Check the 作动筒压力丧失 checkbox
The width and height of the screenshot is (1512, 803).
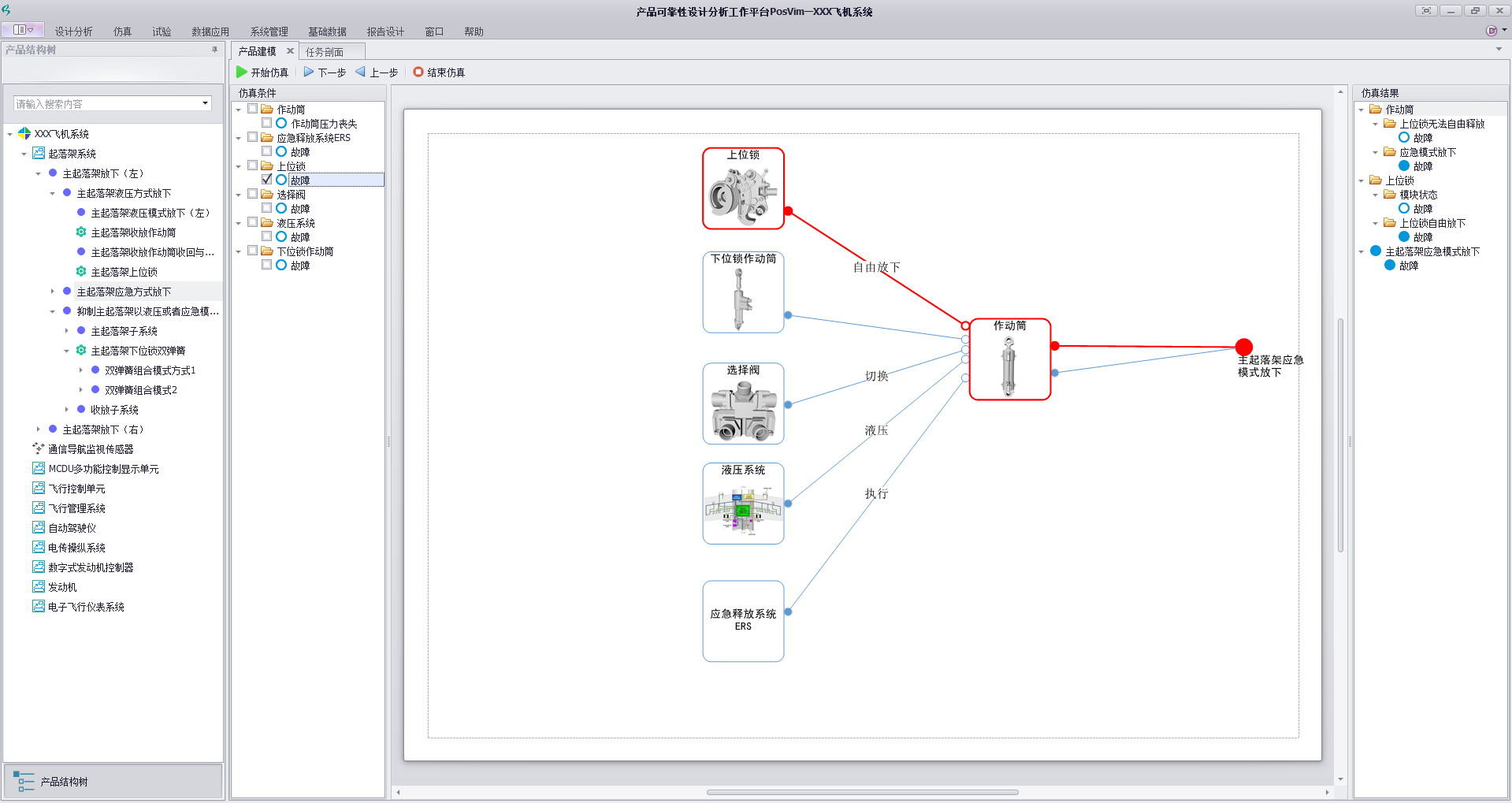pyautogui.click(x=267, y=123)
